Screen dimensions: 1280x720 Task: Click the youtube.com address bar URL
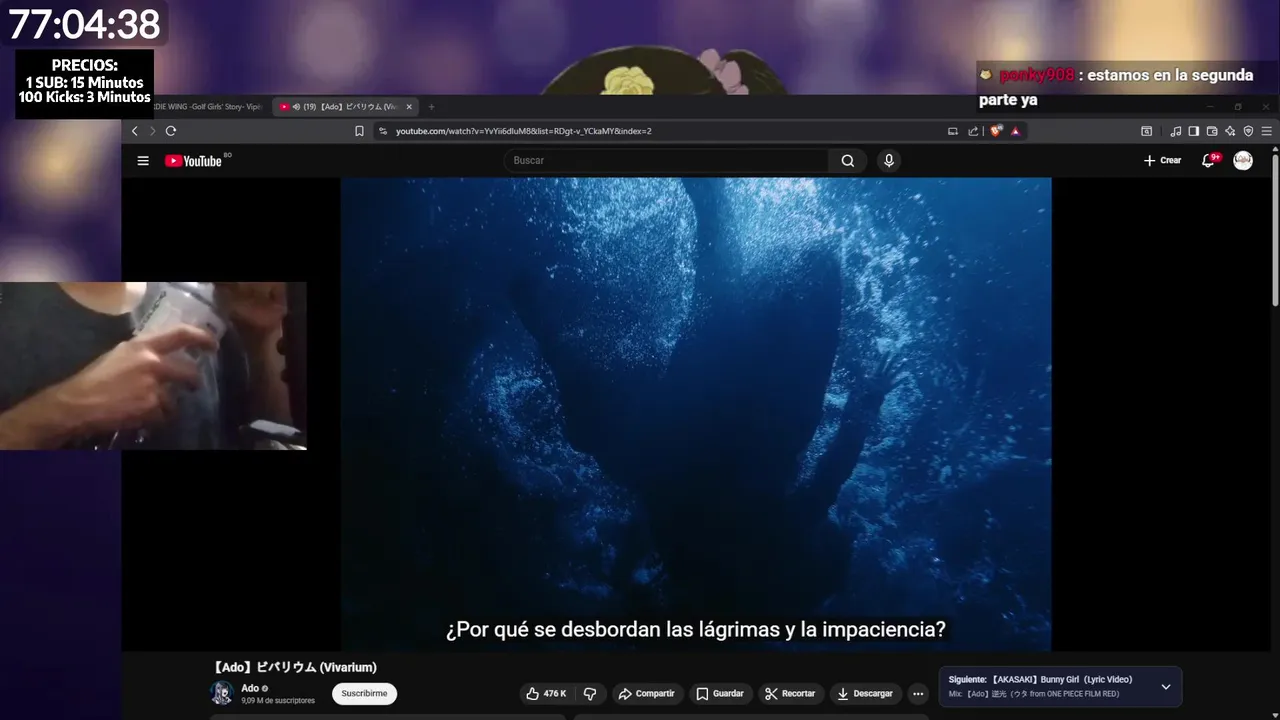click(523, 131)
